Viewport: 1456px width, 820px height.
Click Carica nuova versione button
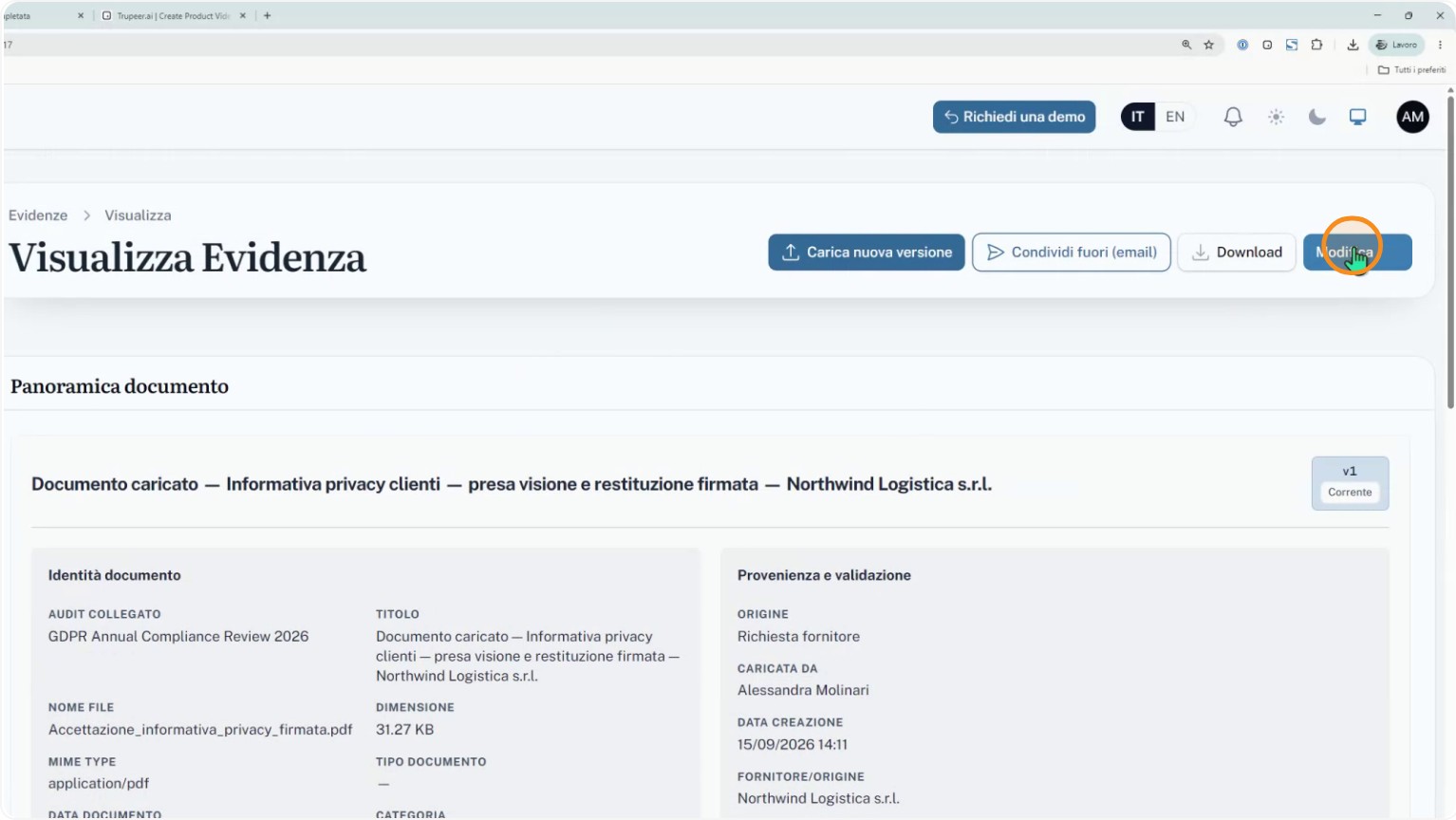(867, 252)
